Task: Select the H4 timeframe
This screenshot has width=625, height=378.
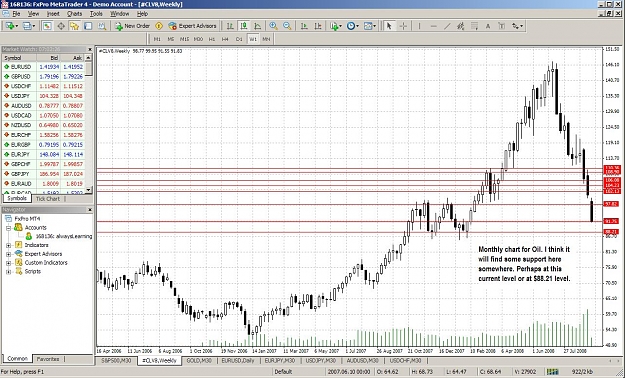Action: [x=225, y=39]
